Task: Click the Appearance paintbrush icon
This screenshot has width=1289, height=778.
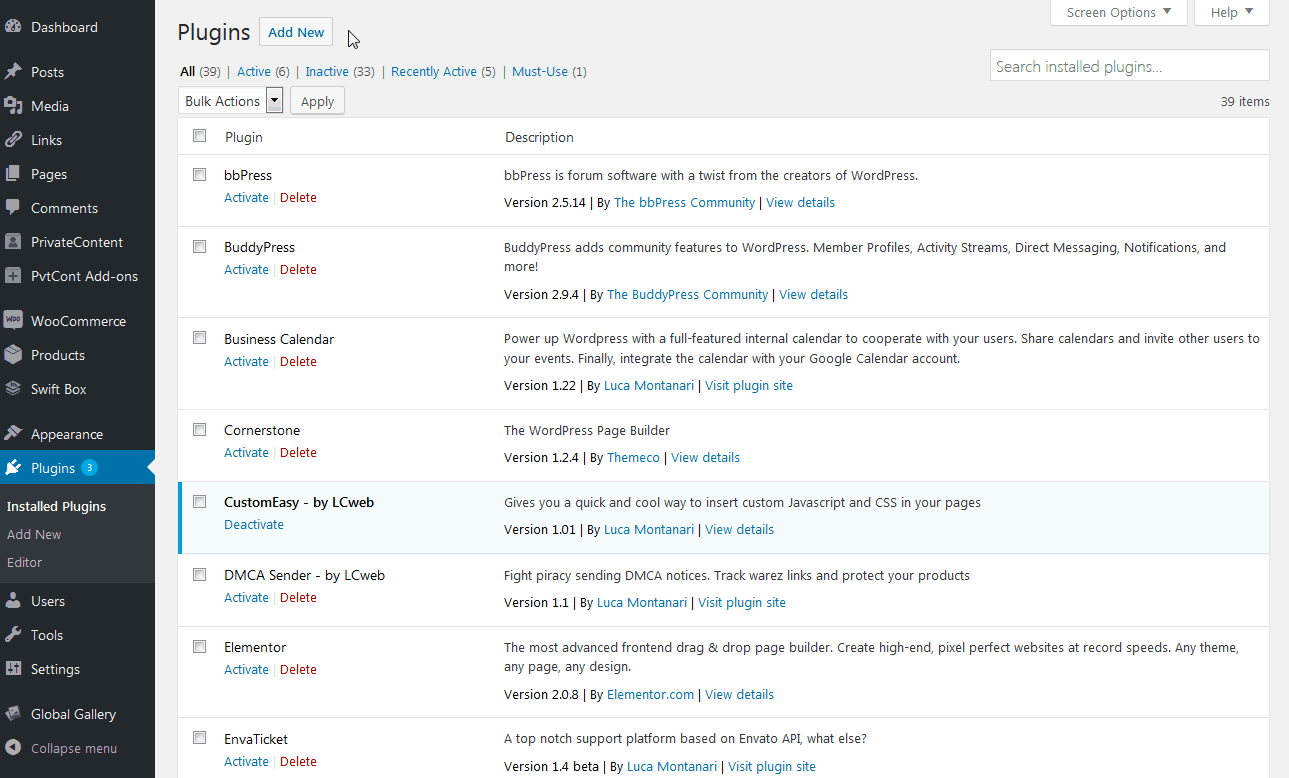Action: coord(13,434)
